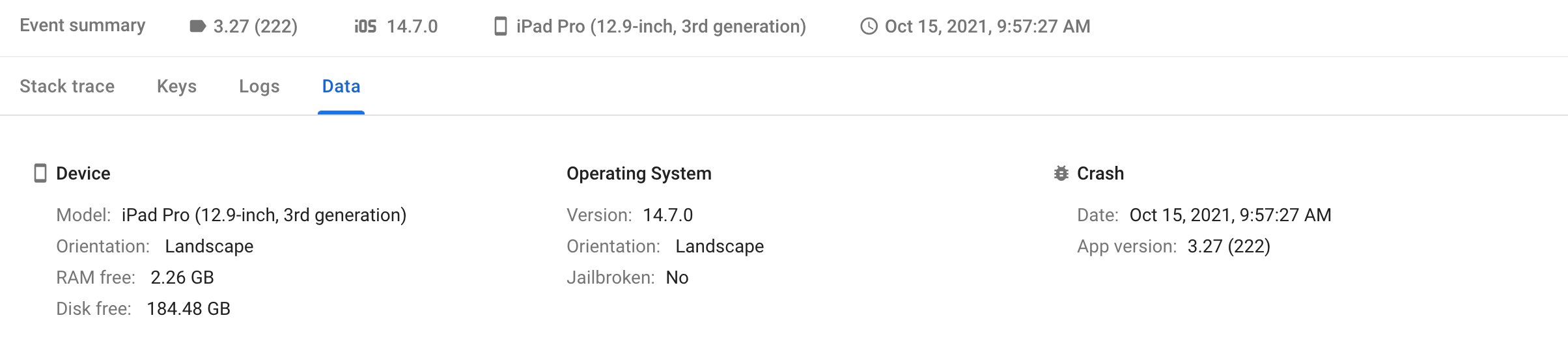Click App version value under Crash section
Image resolution: width=1568 pixels, height=363 pixels.
[x=1229, y=246]
